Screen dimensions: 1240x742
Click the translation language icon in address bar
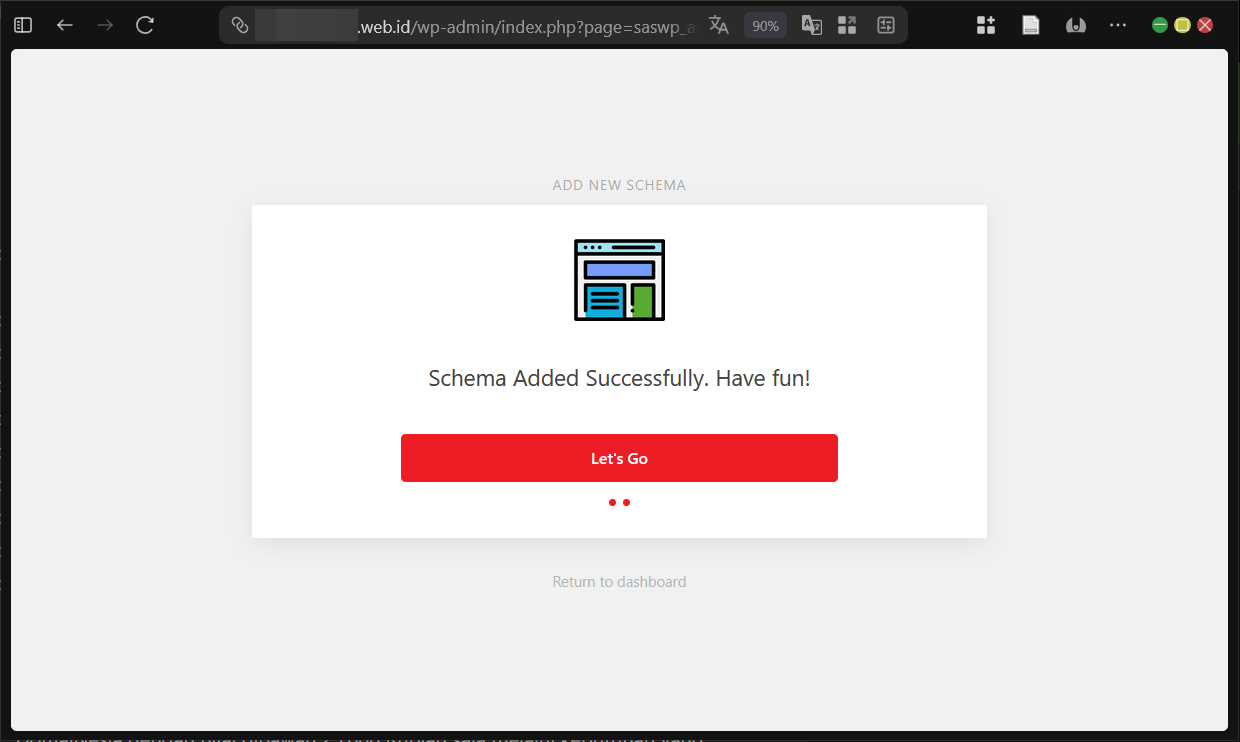coord(812,25)
